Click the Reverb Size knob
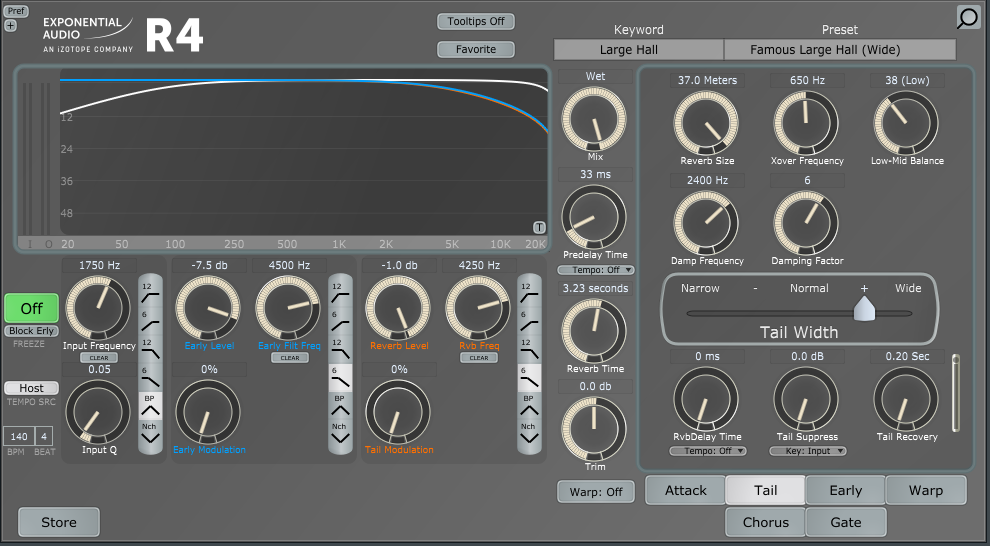The image size is (990, 546). point(706,123)
